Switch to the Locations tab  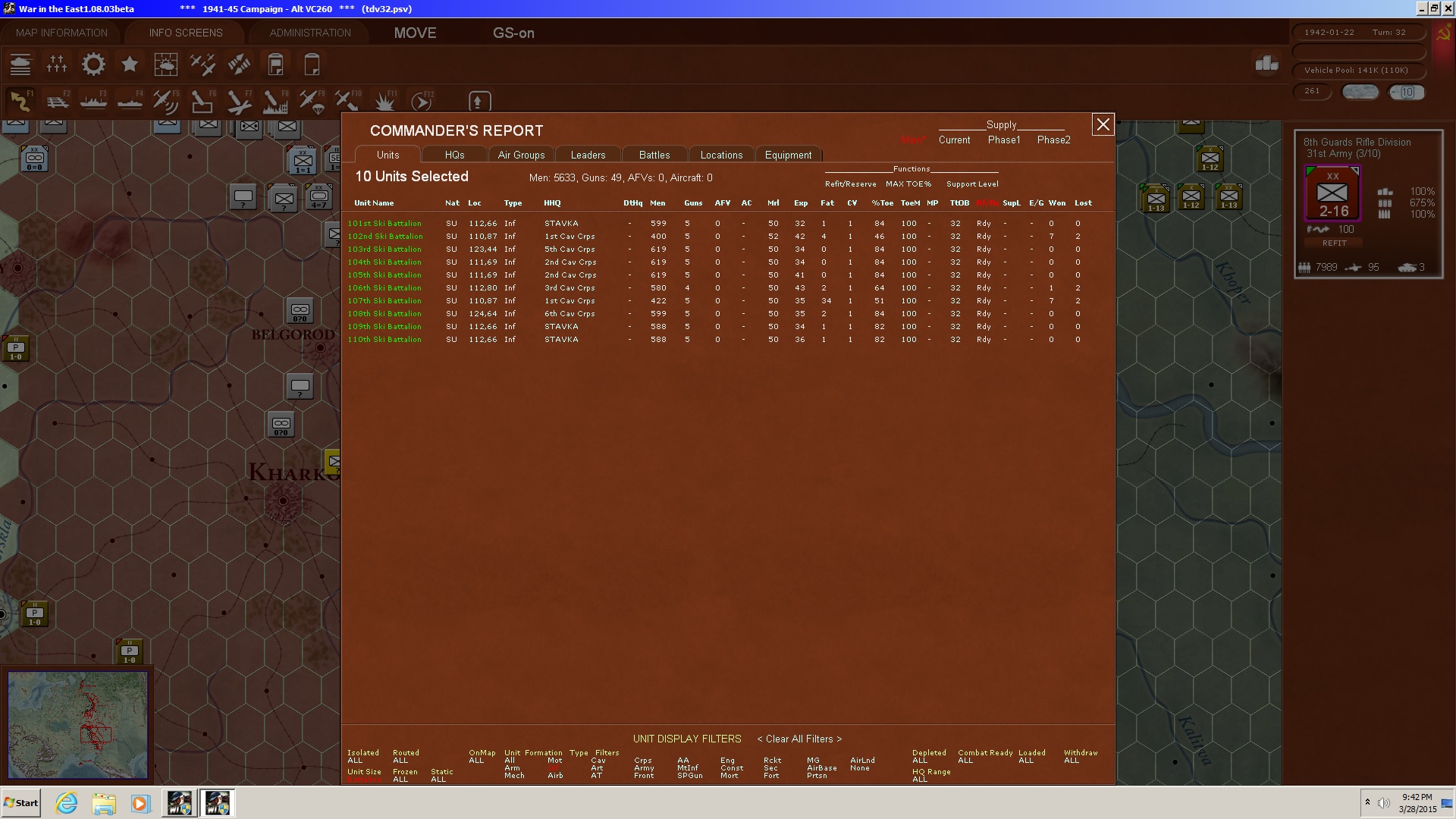click(721, 155)
